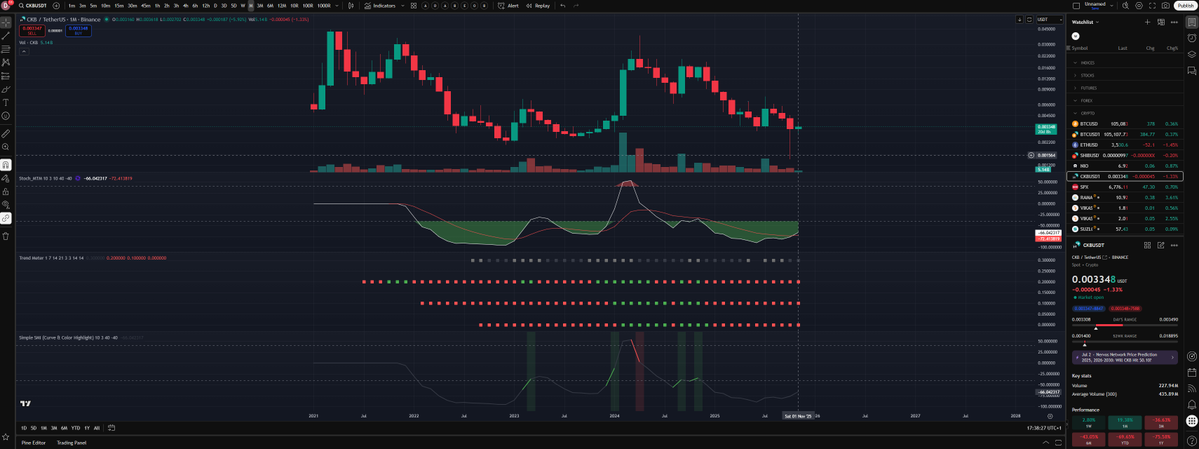Click the add symbol compare plus button
1199x449 pixels.
click(56, 5)
